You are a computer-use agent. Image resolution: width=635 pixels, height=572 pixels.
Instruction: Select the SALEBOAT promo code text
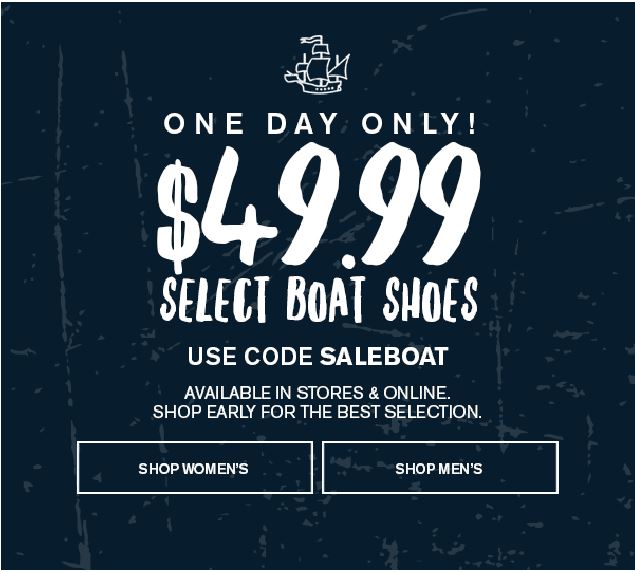384,357
